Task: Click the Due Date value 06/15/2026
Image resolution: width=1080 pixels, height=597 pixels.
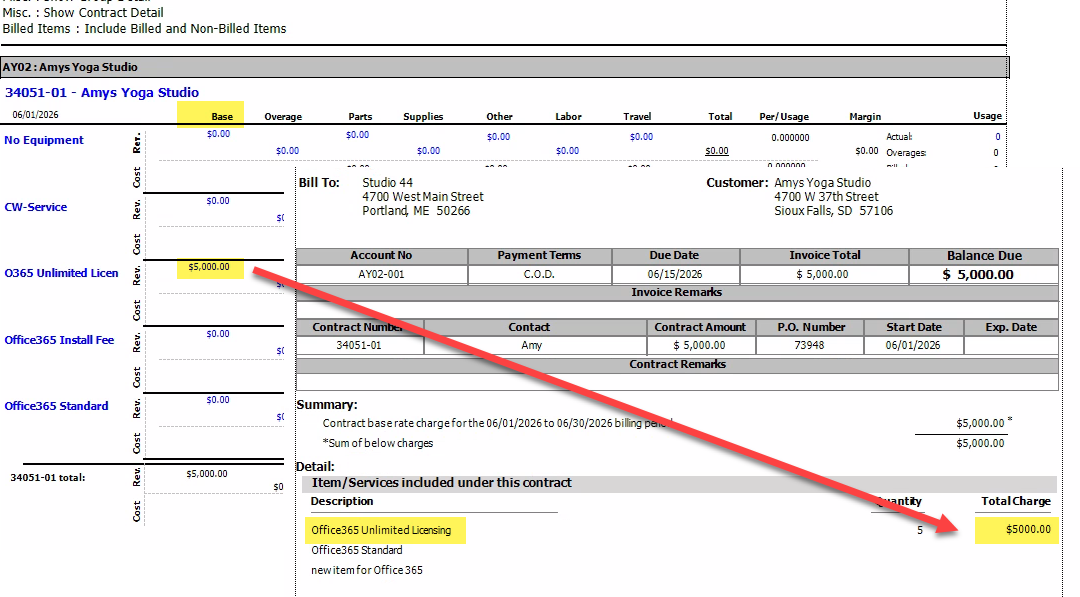Action: (675, 274)
